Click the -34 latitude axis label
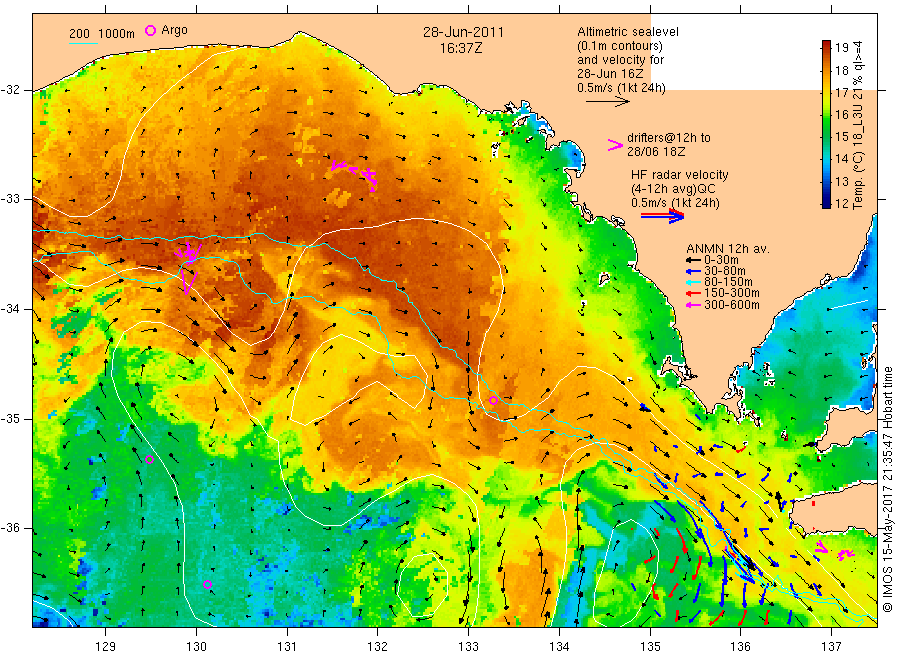 coord(10,309)
